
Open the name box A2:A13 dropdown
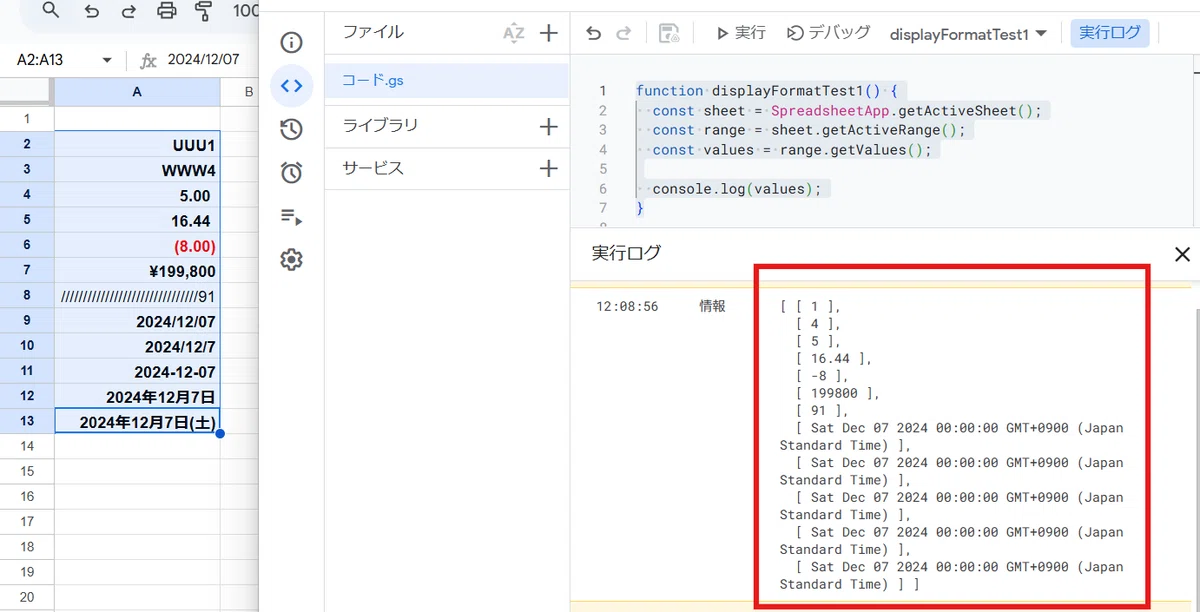click(x=107, y=60)
